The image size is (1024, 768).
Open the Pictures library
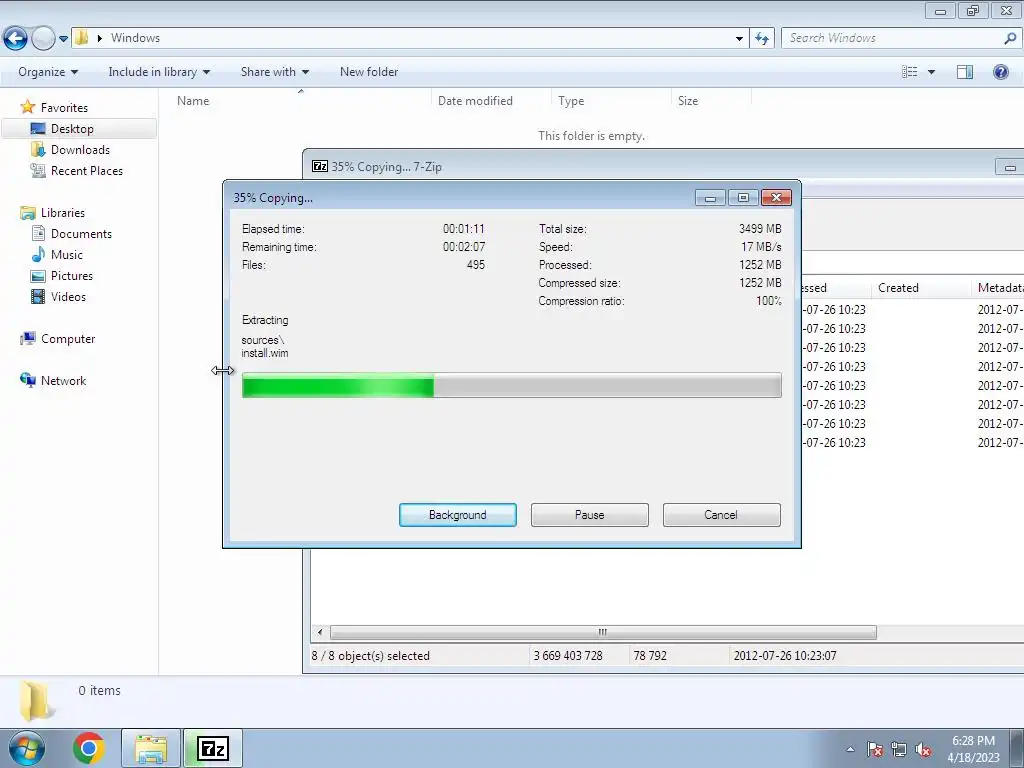71,276
